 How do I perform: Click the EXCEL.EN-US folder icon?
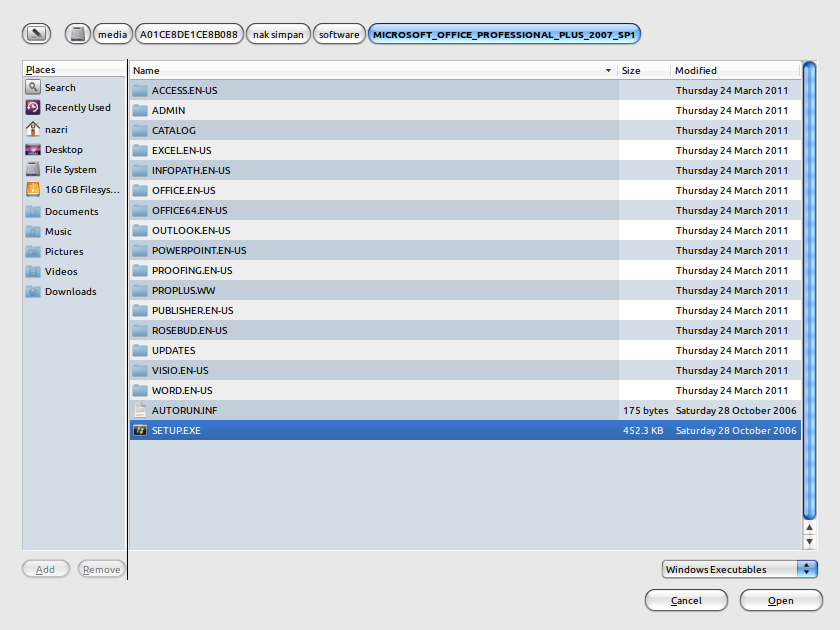pos(140,150)
